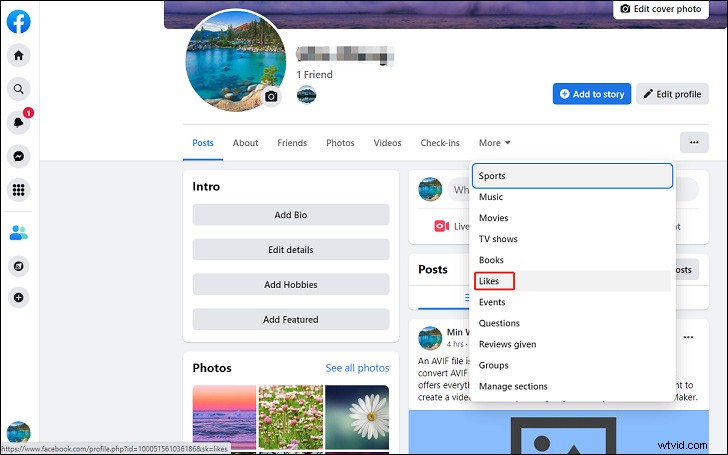The width and height of the screenshot is (728, 455).
Task: Select Likes in the More menu
Action: click(x=572, y=281)
